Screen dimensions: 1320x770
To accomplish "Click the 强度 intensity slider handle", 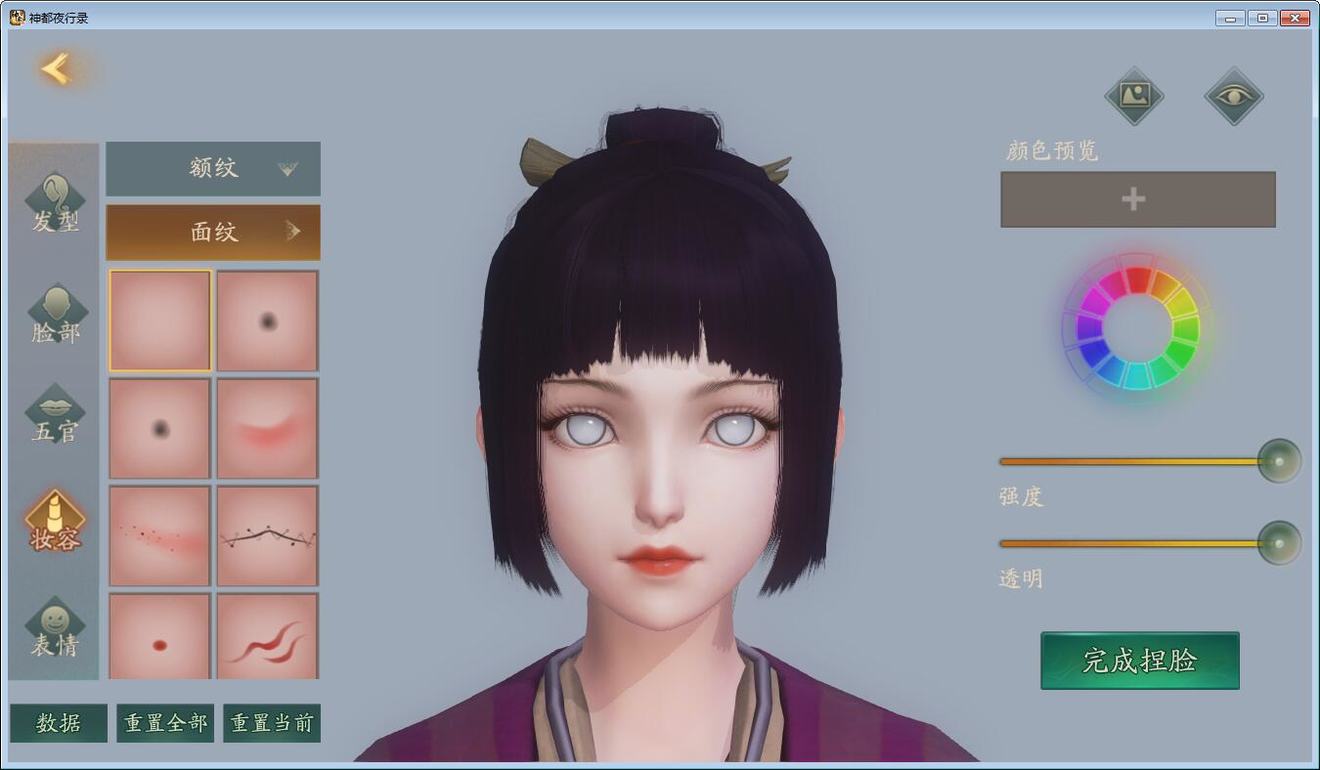I will point(1279,461).
